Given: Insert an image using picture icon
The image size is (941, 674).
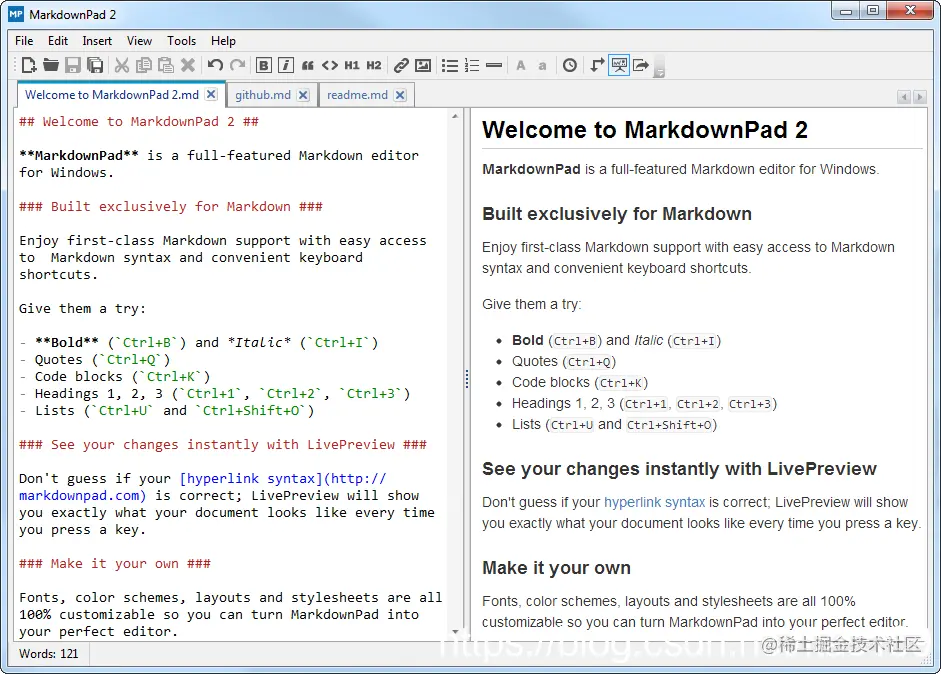Looking at the screenshot, I should click(x=423, y=65).
